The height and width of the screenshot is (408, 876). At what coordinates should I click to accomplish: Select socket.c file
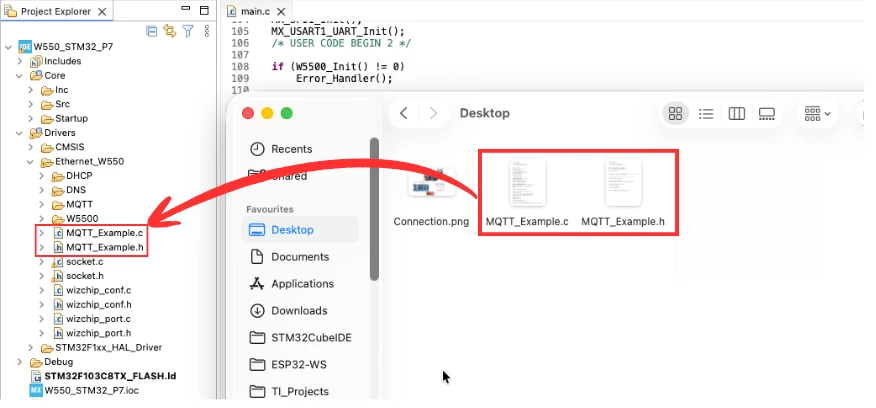coord(84,262)
